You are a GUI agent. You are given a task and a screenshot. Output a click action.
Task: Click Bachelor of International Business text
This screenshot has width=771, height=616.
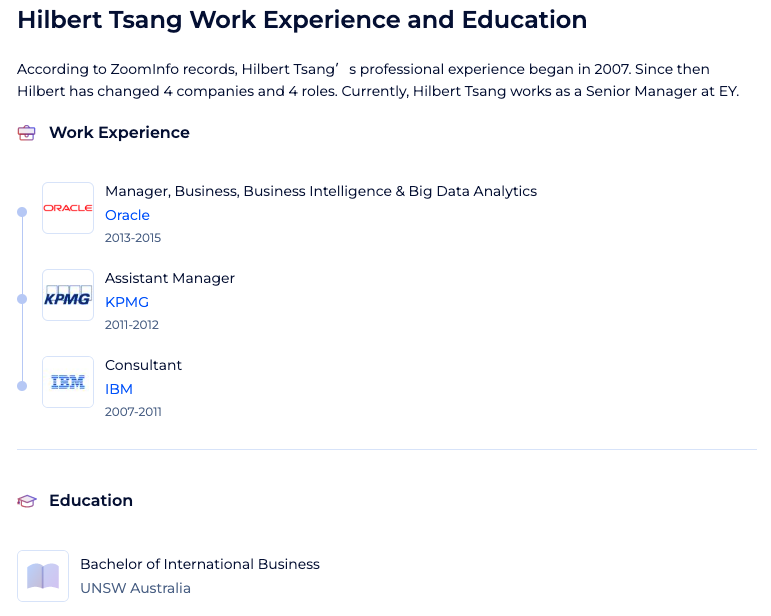click(x=200, y=564)
